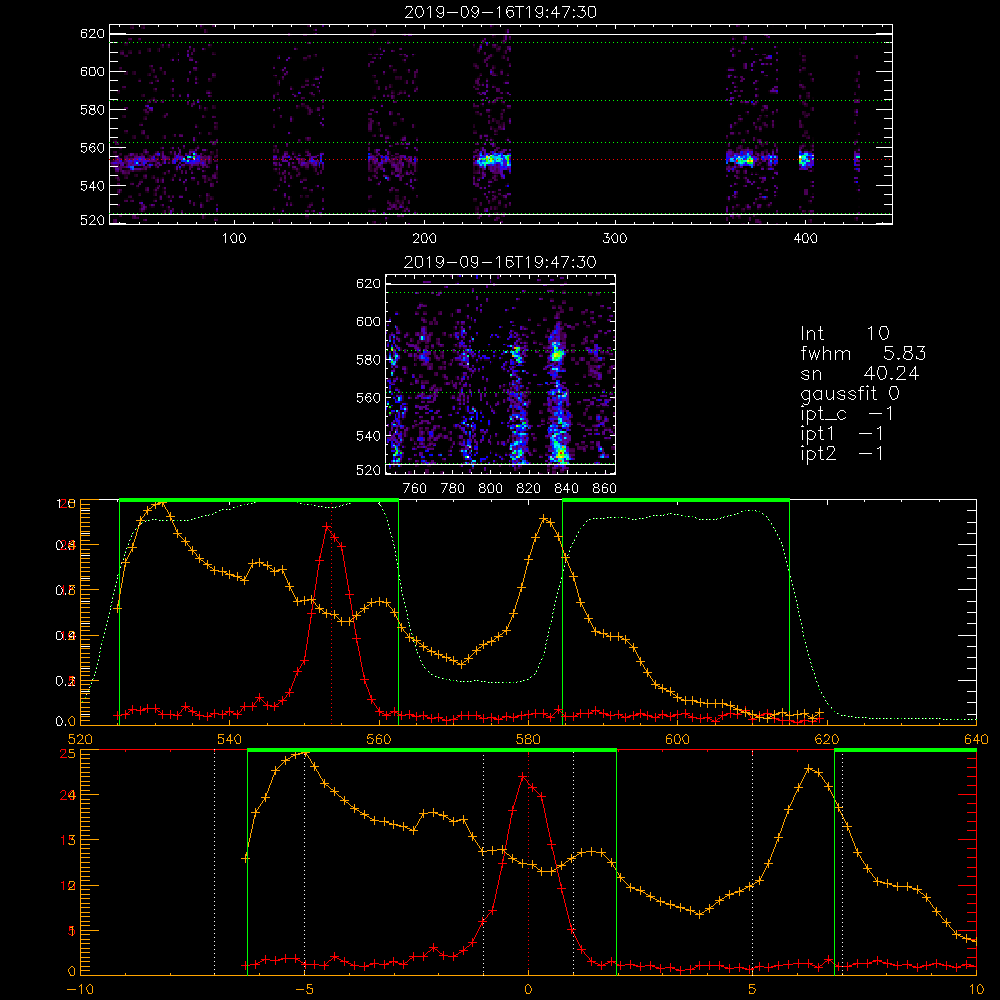Viewport: 1000px width, 1000px height.
Task: Click the 760 tick label under the middle image
Action: pyautogui.click(x=415, y=489)
